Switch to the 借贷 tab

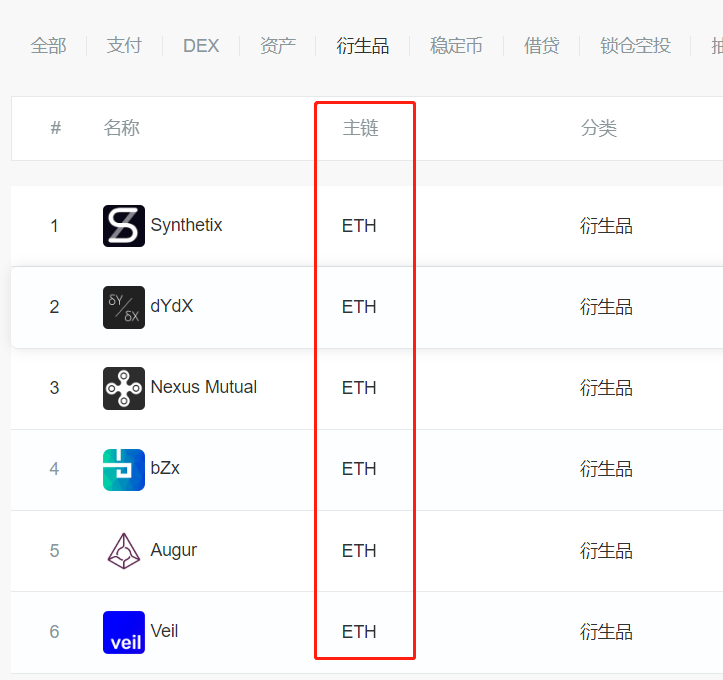click(x=541, y=46)
